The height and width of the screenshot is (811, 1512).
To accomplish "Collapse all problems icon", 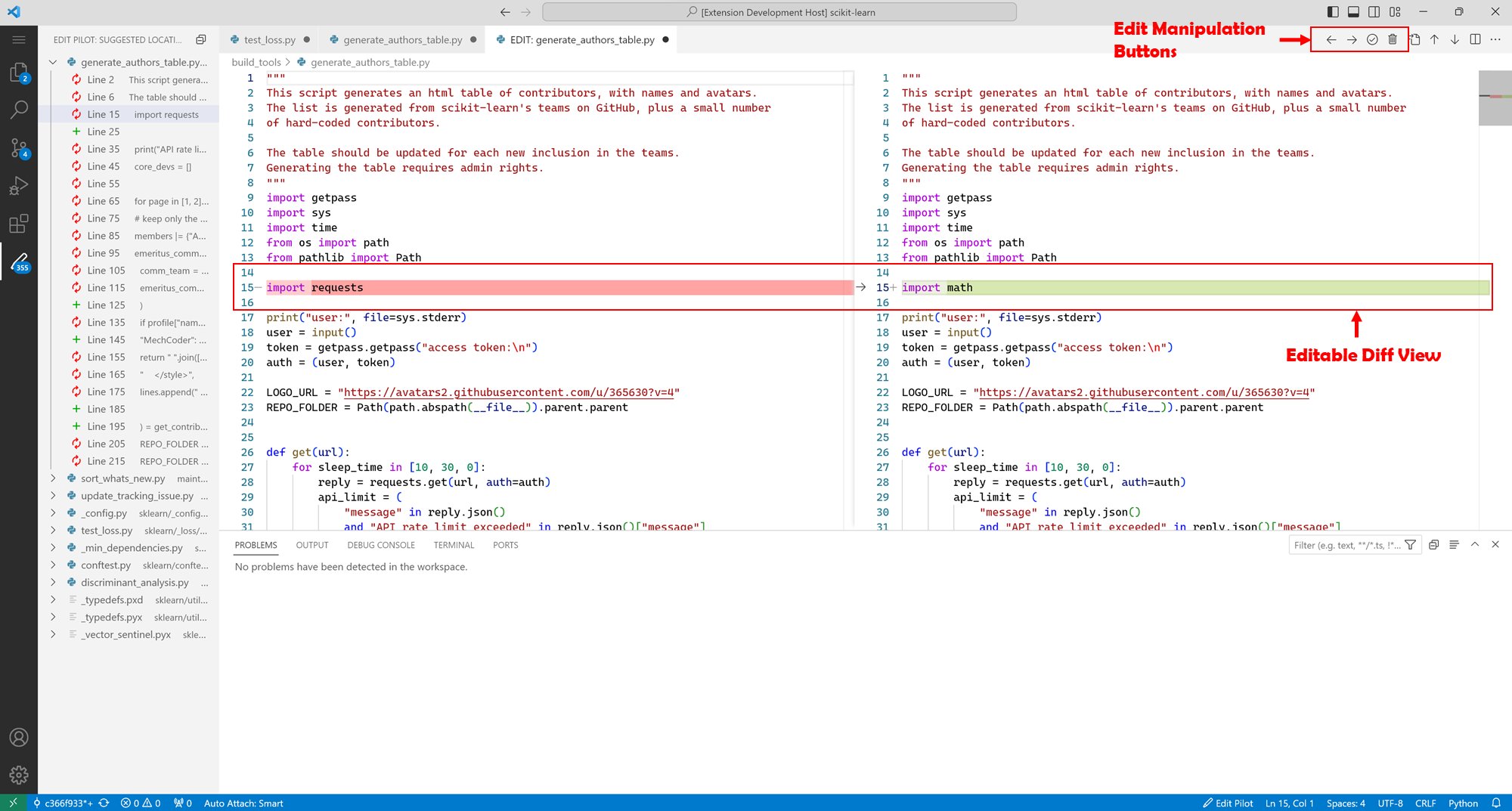I will 1433,545.
